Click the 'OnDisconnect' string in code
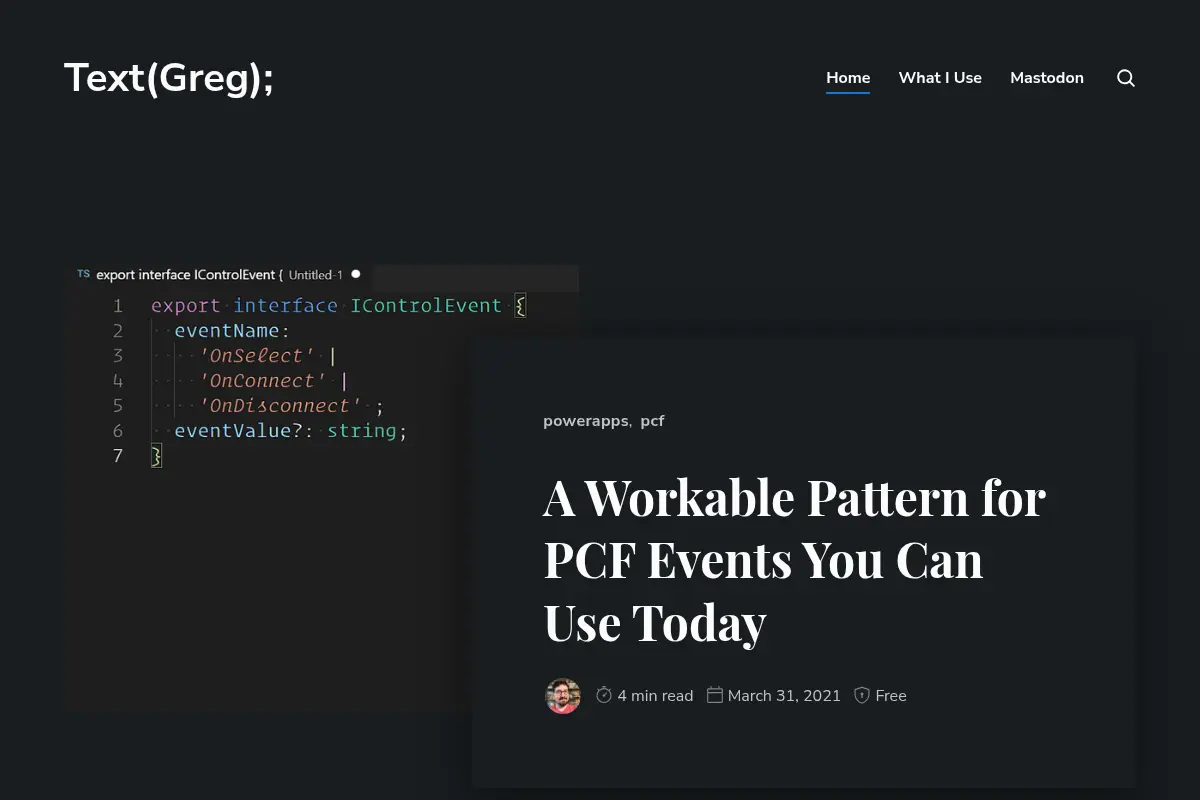The height and width of the screenshot is (800, 1200). pyautogui.click(x=281, y=406)
